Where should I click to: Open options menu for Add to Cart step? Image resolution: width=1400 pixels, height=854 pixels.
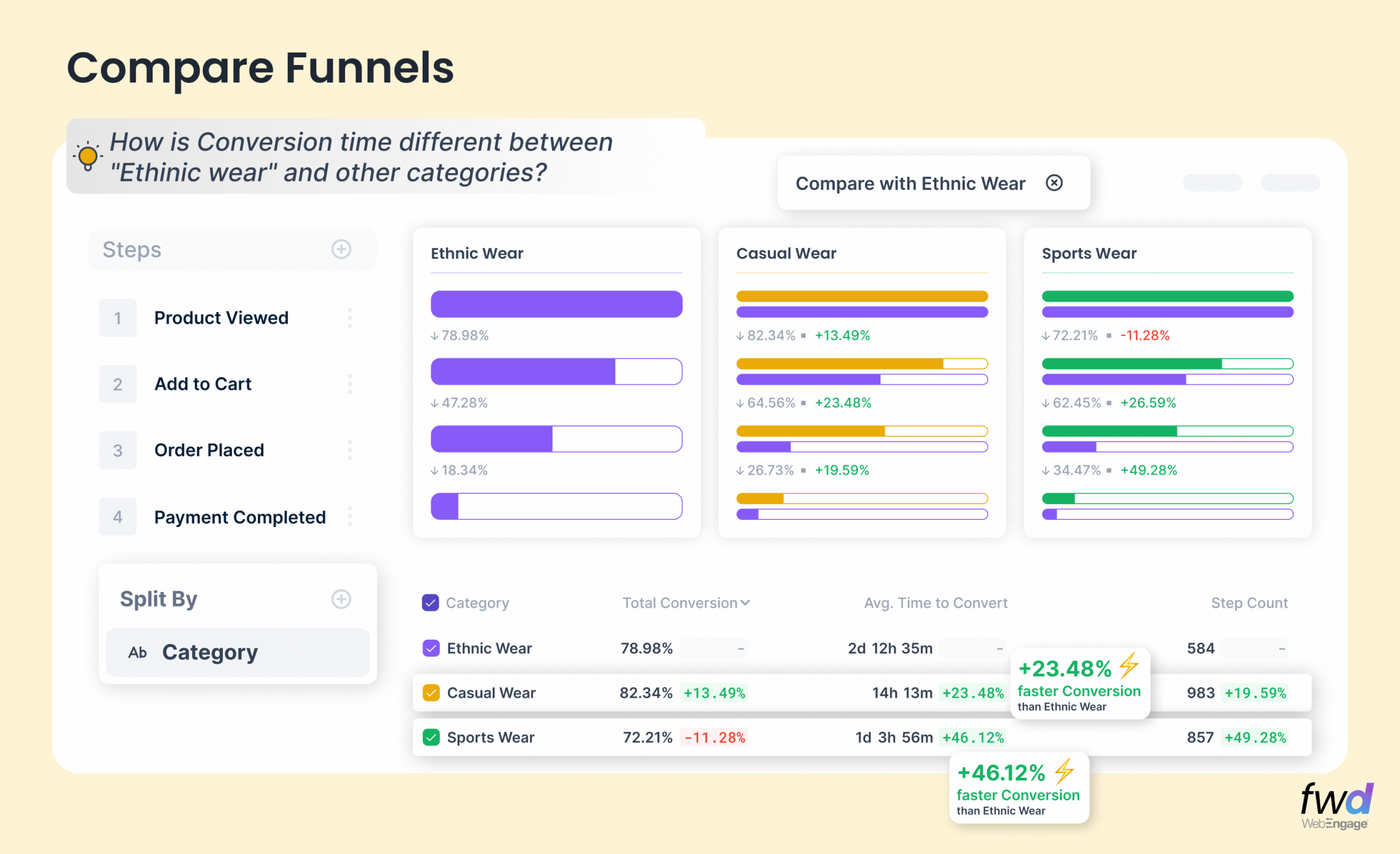coord(349,384)
